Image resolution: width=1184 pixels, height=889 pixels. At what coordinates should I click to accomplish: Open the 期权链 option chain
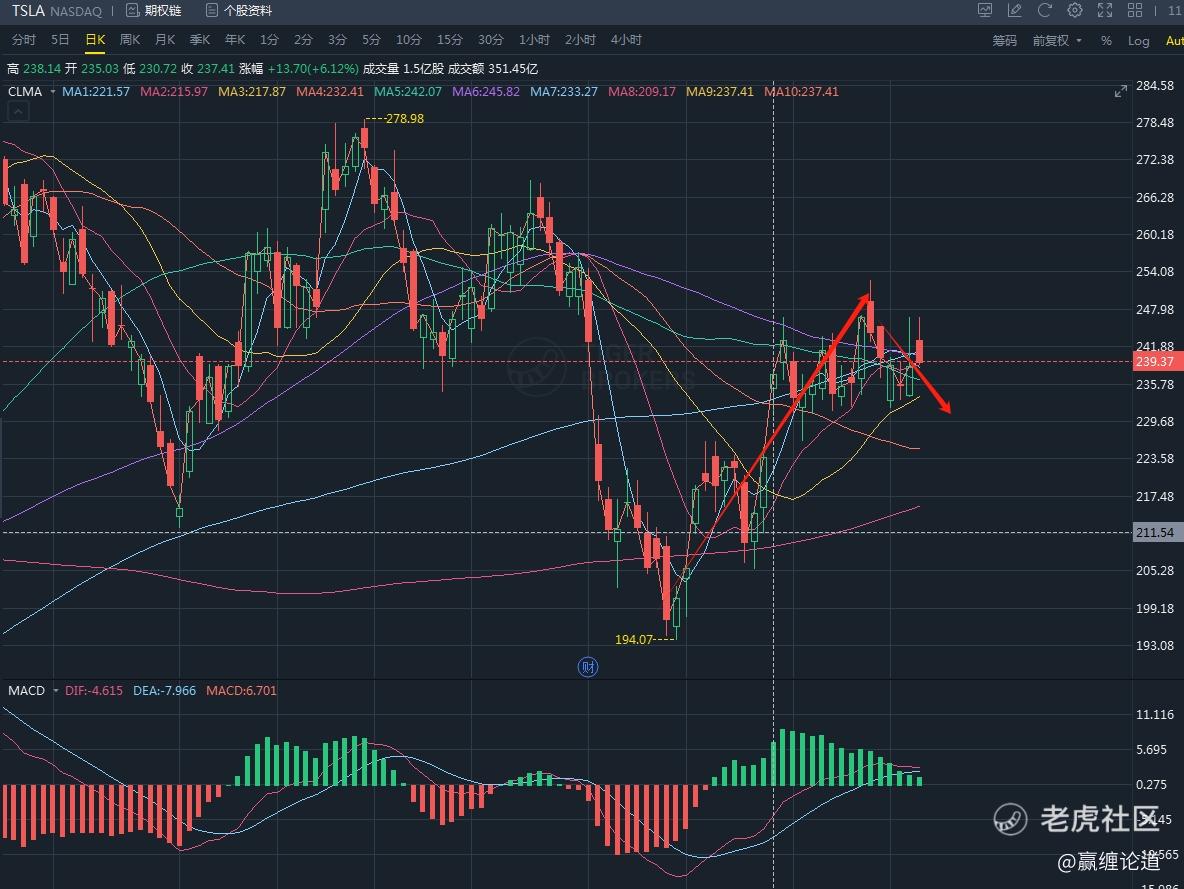point(154,11)
